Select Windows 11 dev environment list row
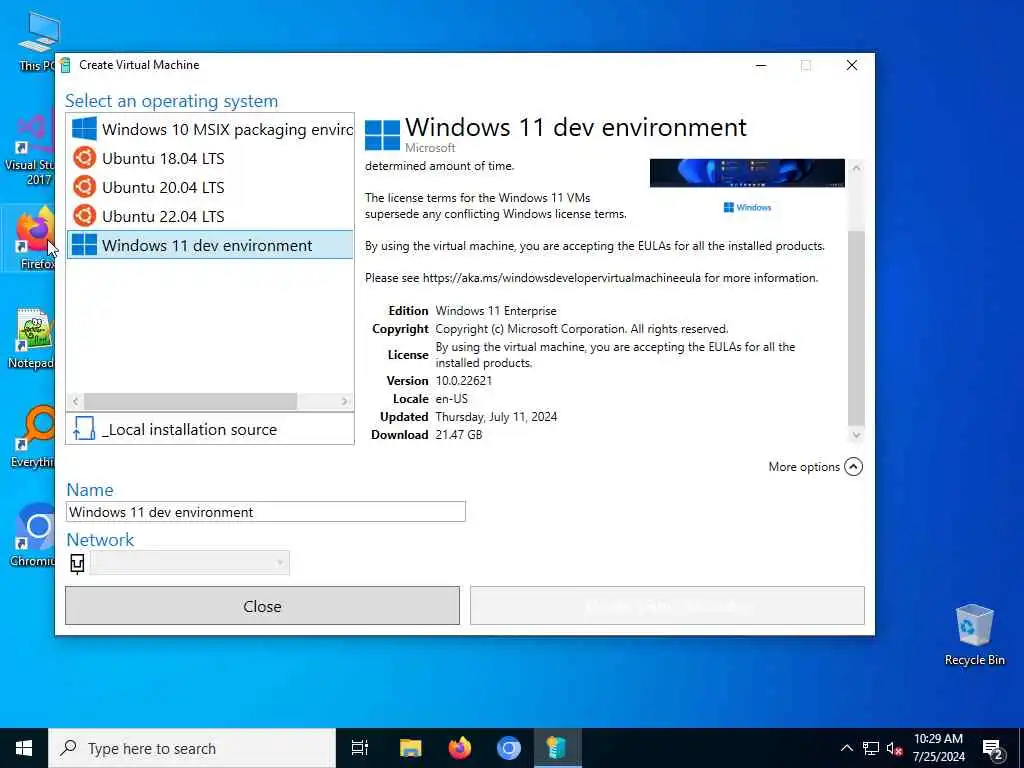Viewport: 1024px width, 768px height. (x=210, y=245)
